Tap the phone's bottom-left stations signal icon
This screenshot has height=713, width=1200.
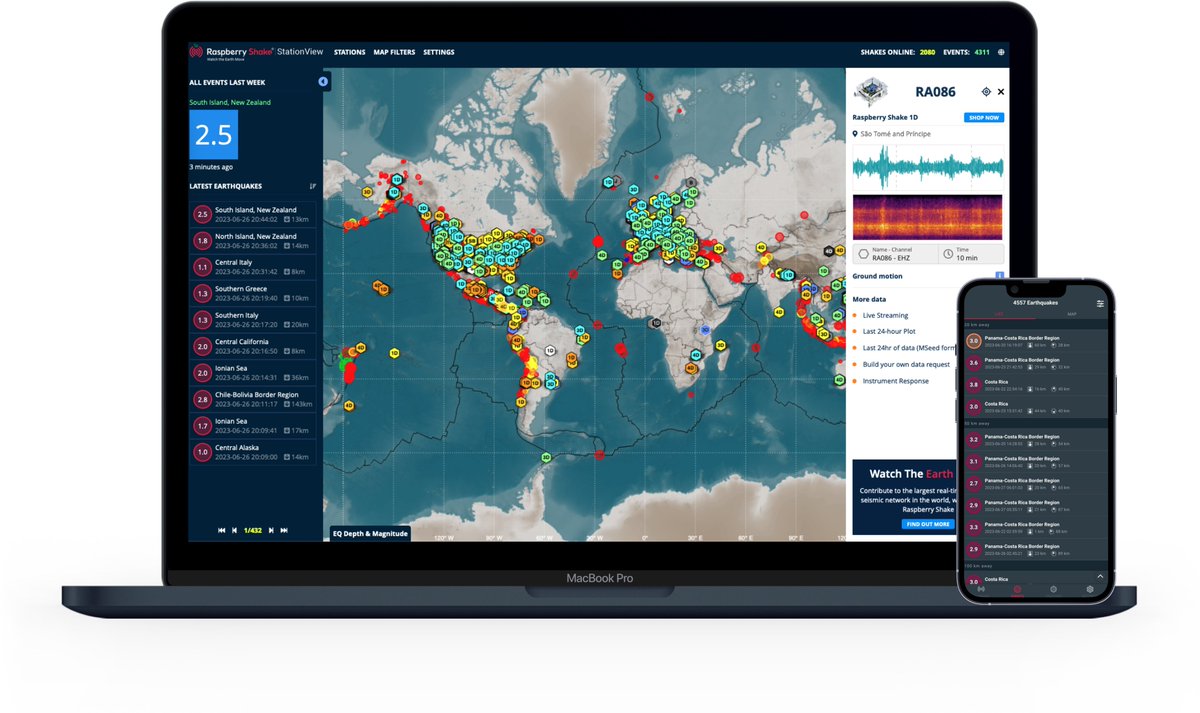(x=980, y=590)
